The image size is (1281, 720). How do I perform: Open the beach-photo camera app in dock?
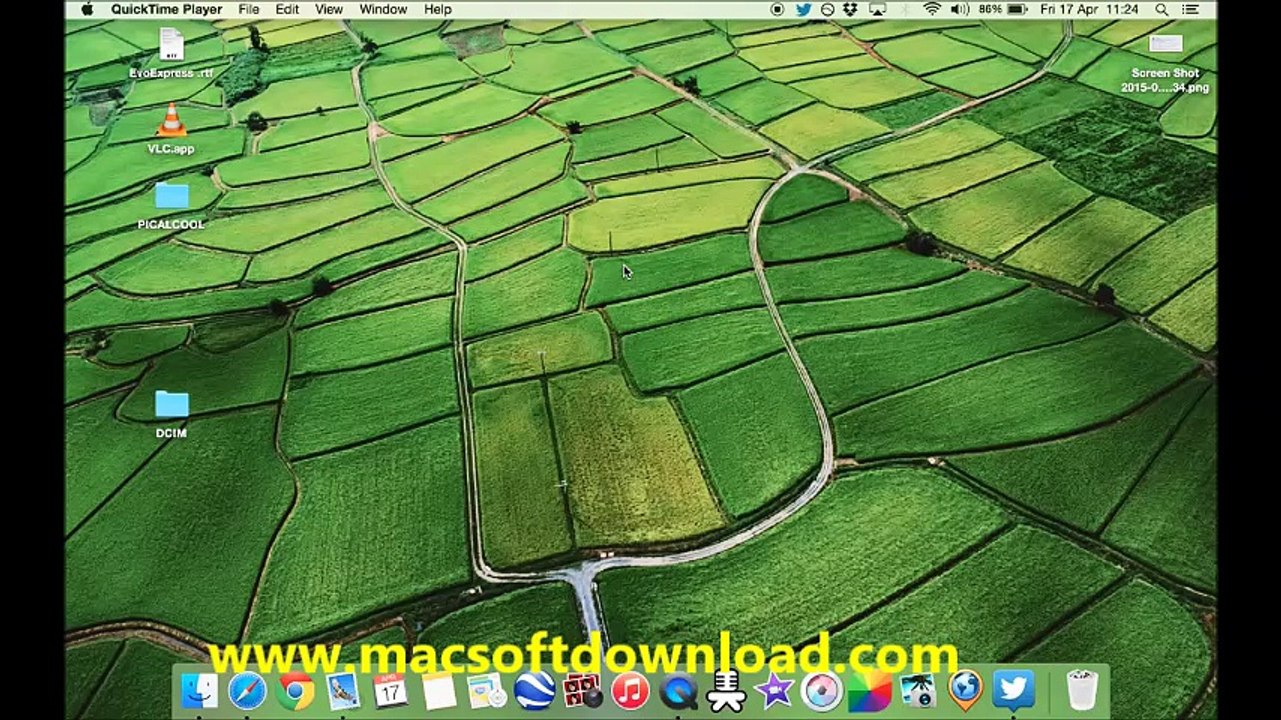(x=918, y=690)
